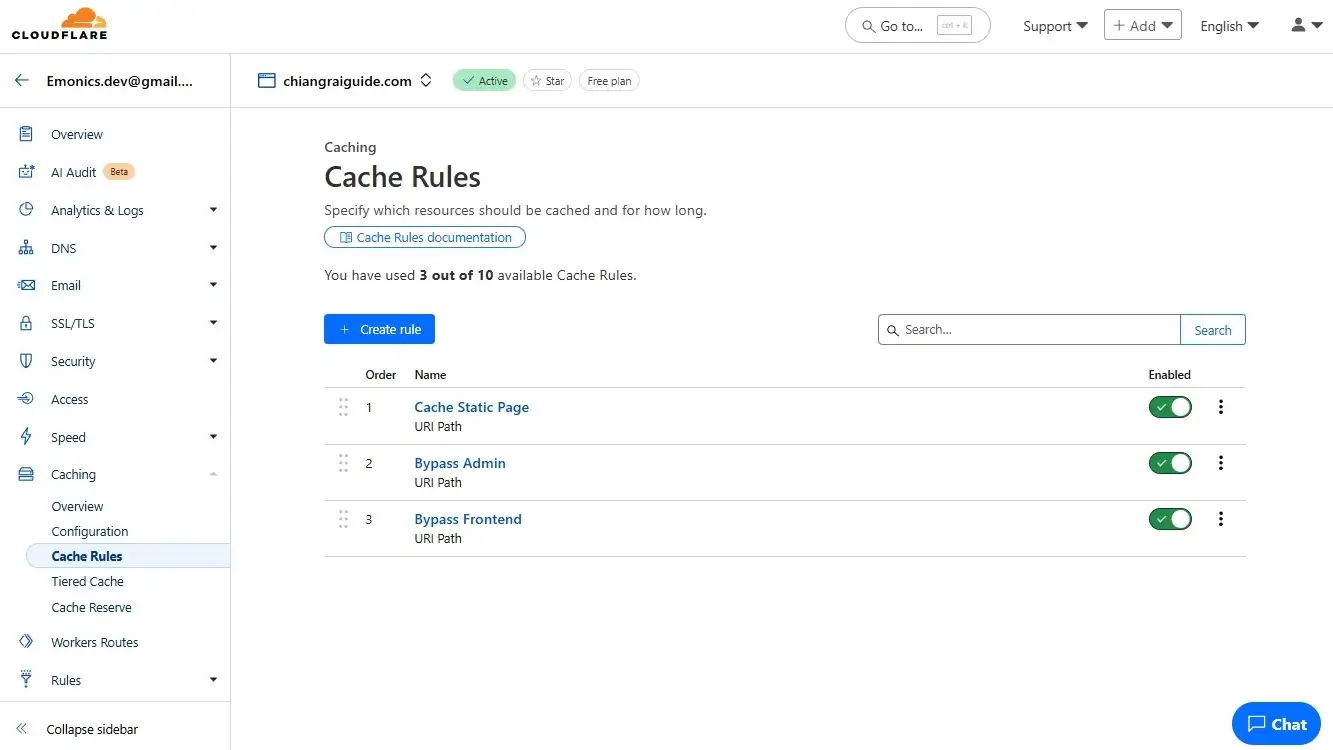Viewport: 1333px width, 750px height.
Task: Open Workers Routes in the sidebar
Action: pos(95,642)
